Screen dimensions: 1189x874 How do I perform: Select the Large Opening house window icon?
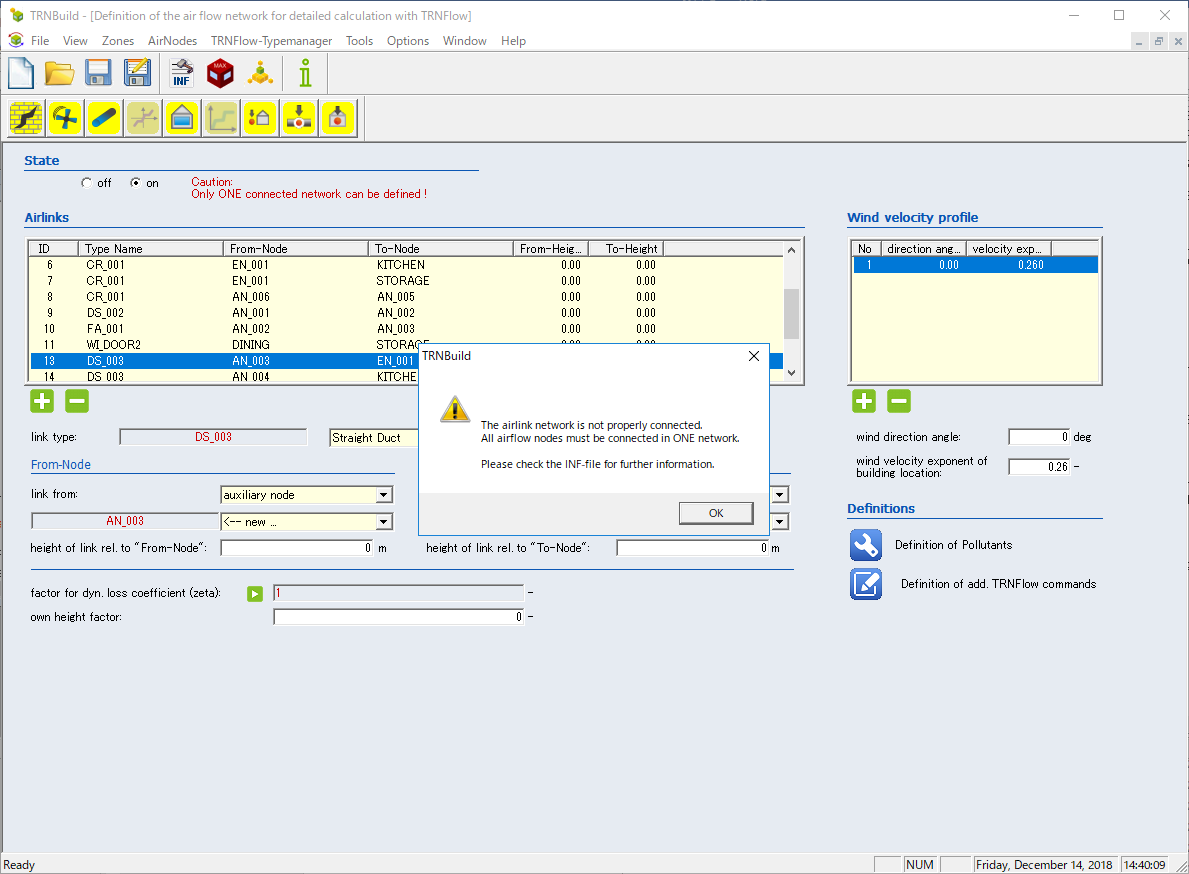pos(182,118)
